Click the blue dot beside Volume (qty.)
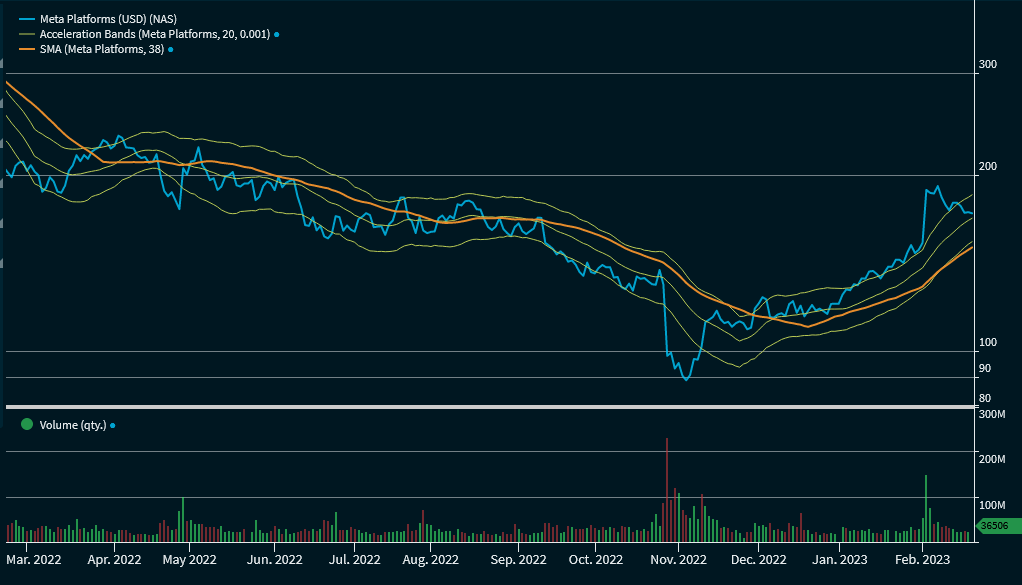 pyautogui.click(x=113, y=425)
